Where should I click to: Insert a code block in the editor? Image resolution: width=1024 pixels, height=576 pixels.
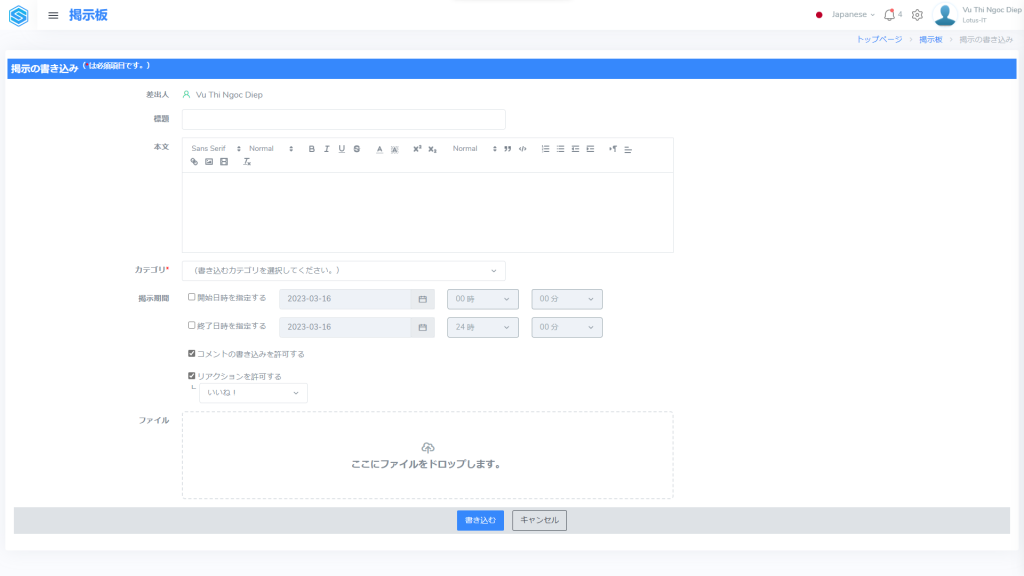522,148
